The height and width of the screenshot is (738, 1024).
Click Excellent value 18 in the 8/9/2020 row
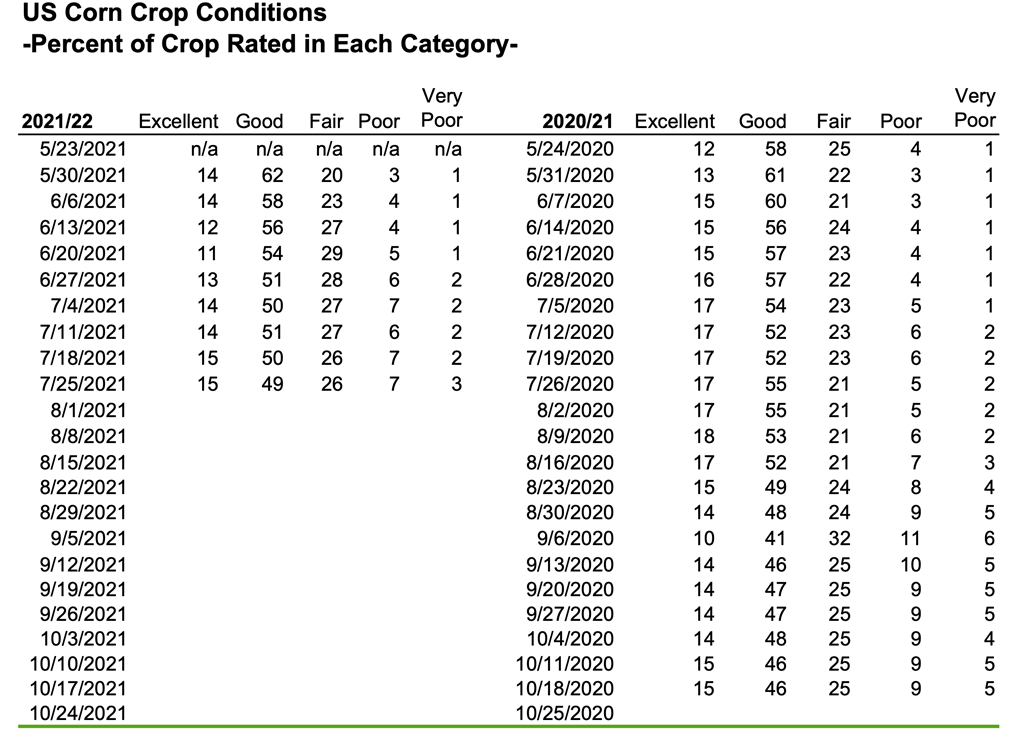point(704,435)
